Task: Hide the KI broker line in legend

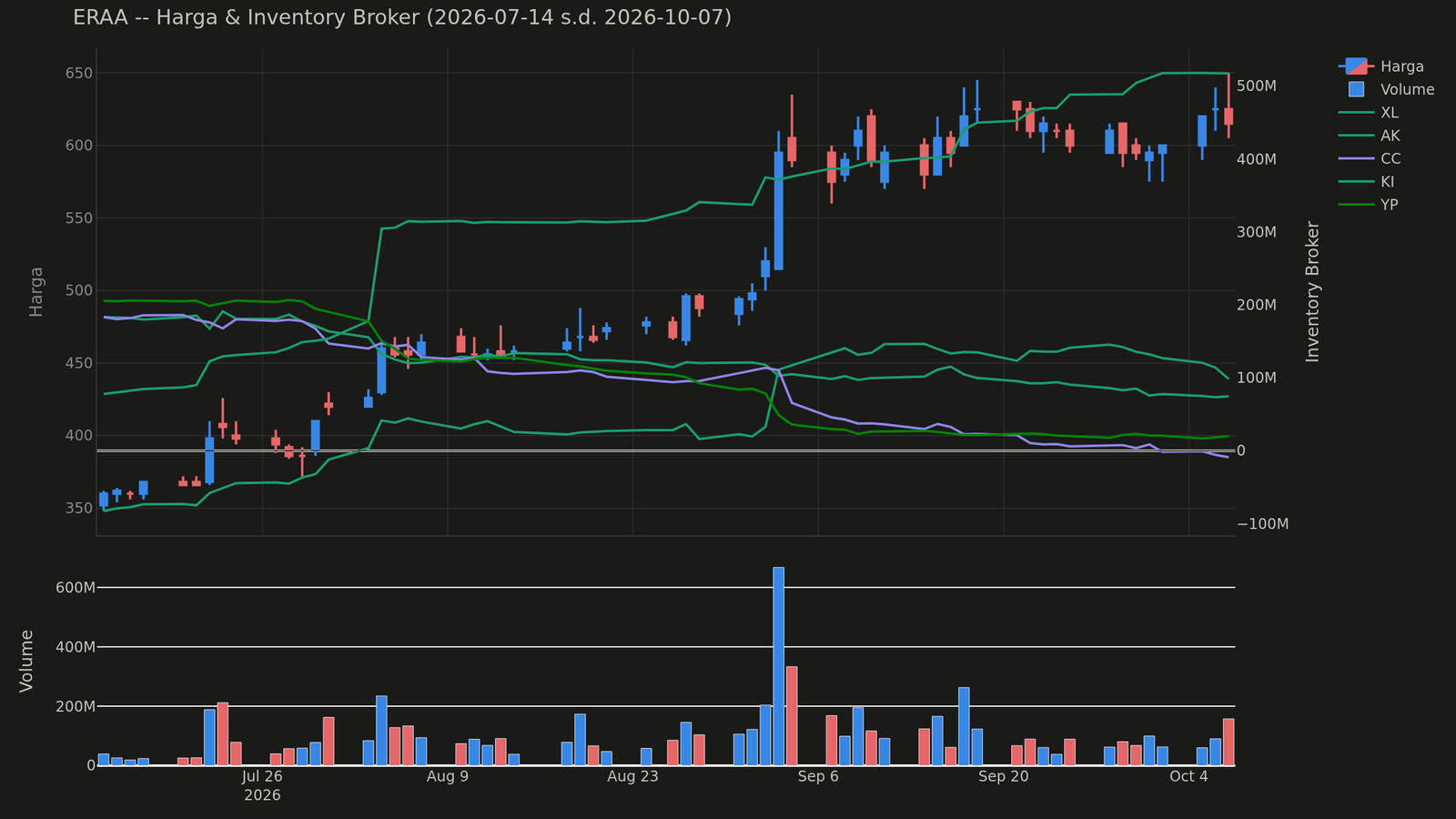Action: 1367,182
